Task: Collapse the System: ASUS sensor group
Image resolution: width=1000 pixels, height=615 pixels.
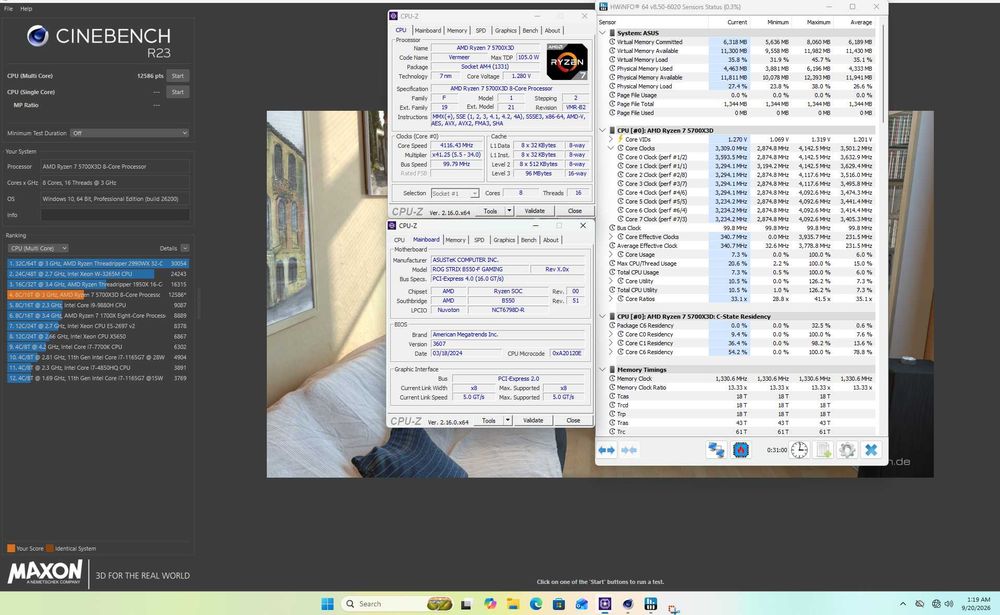Action: click(x=603, y=33)
